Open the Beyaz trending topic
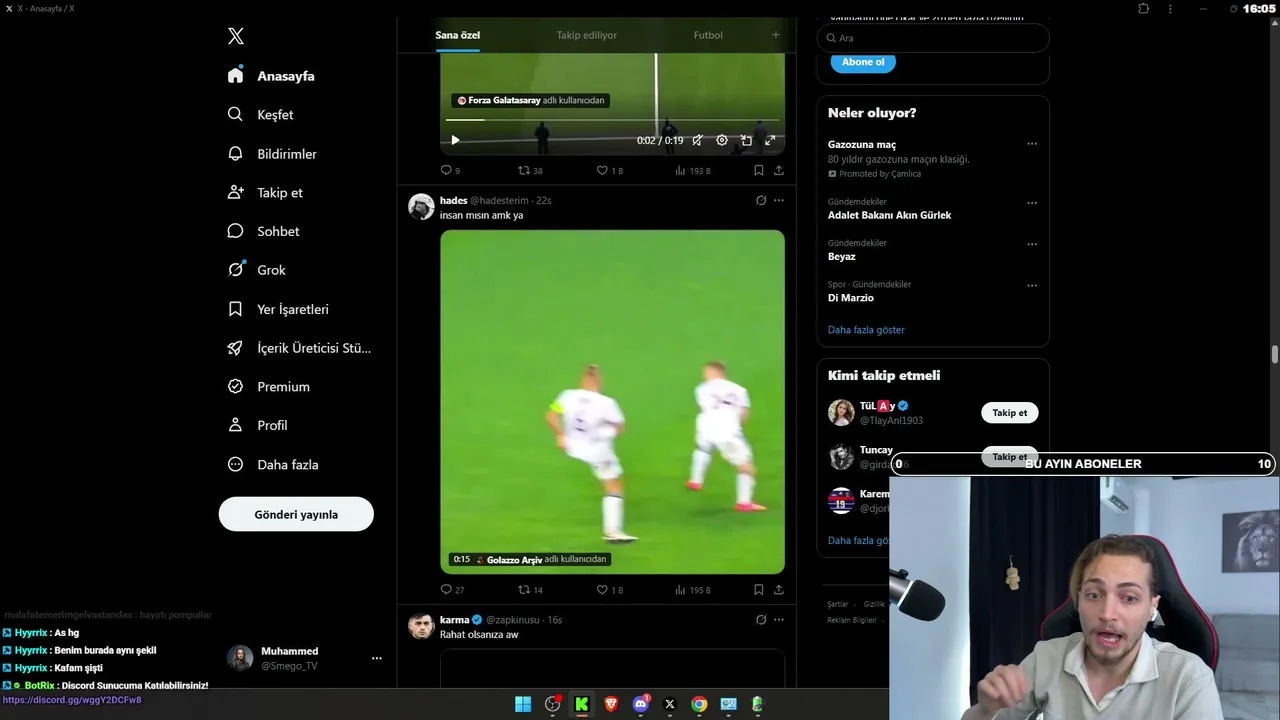Screen dimensions: 1280x720 click(x=842, y=257)
